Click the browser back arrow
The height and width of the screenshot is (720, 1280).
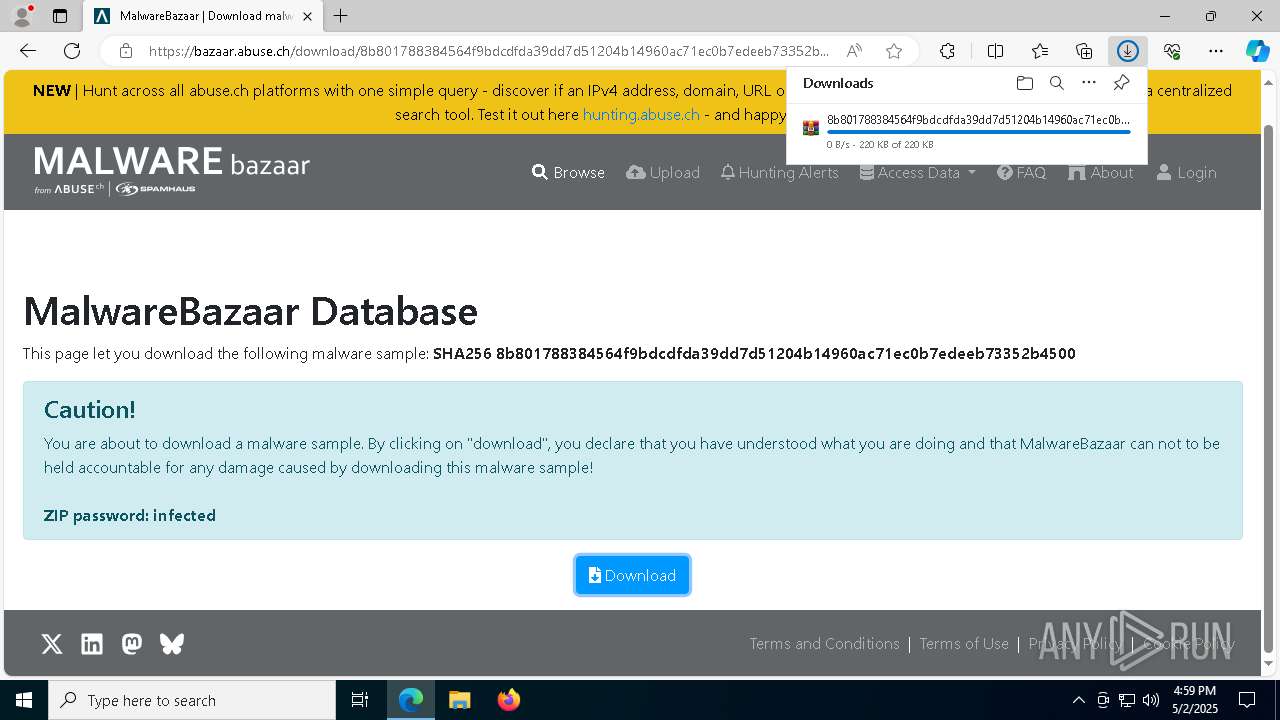click(x=28, y=51)
